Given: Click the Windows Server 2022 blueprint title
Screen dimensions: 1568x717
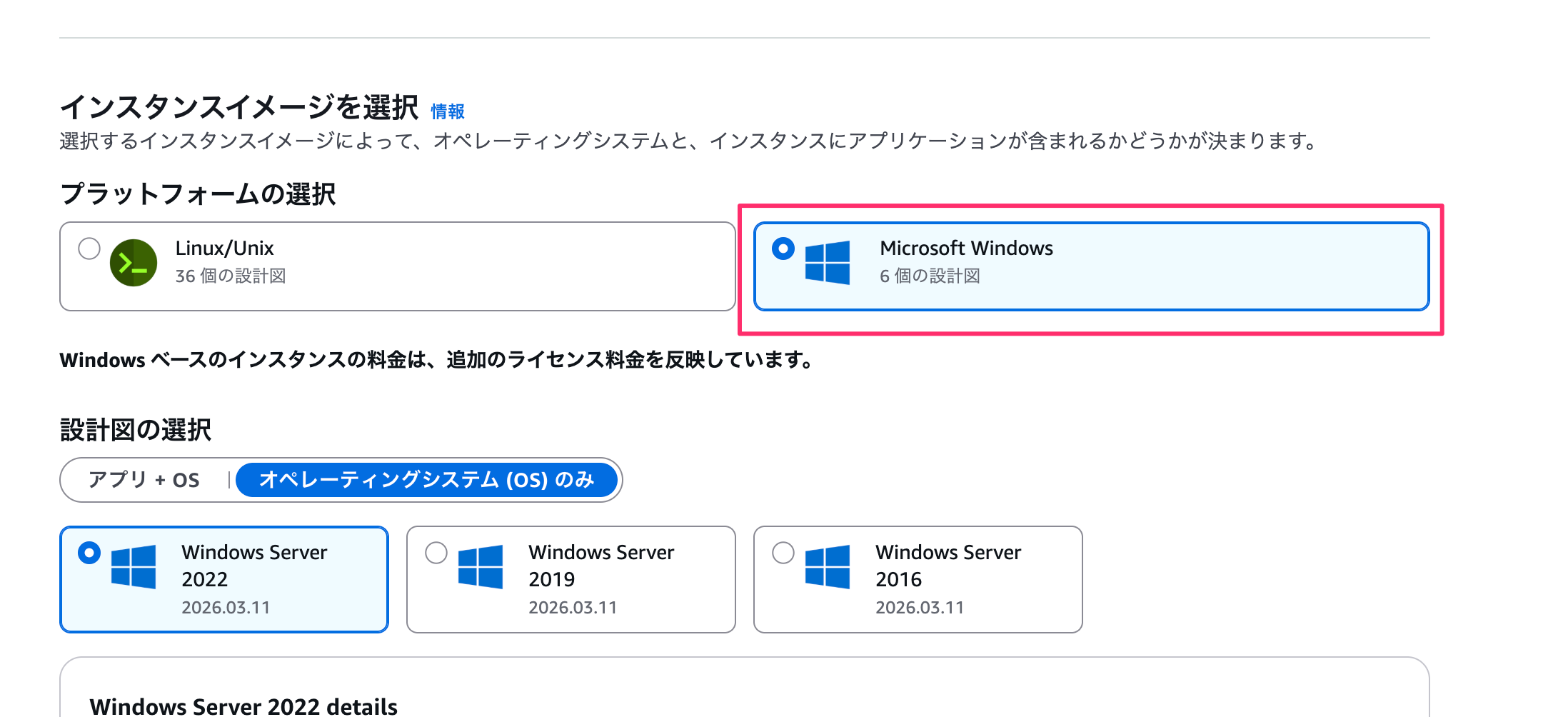Looking at the screenshot, I should coord(254,565).
